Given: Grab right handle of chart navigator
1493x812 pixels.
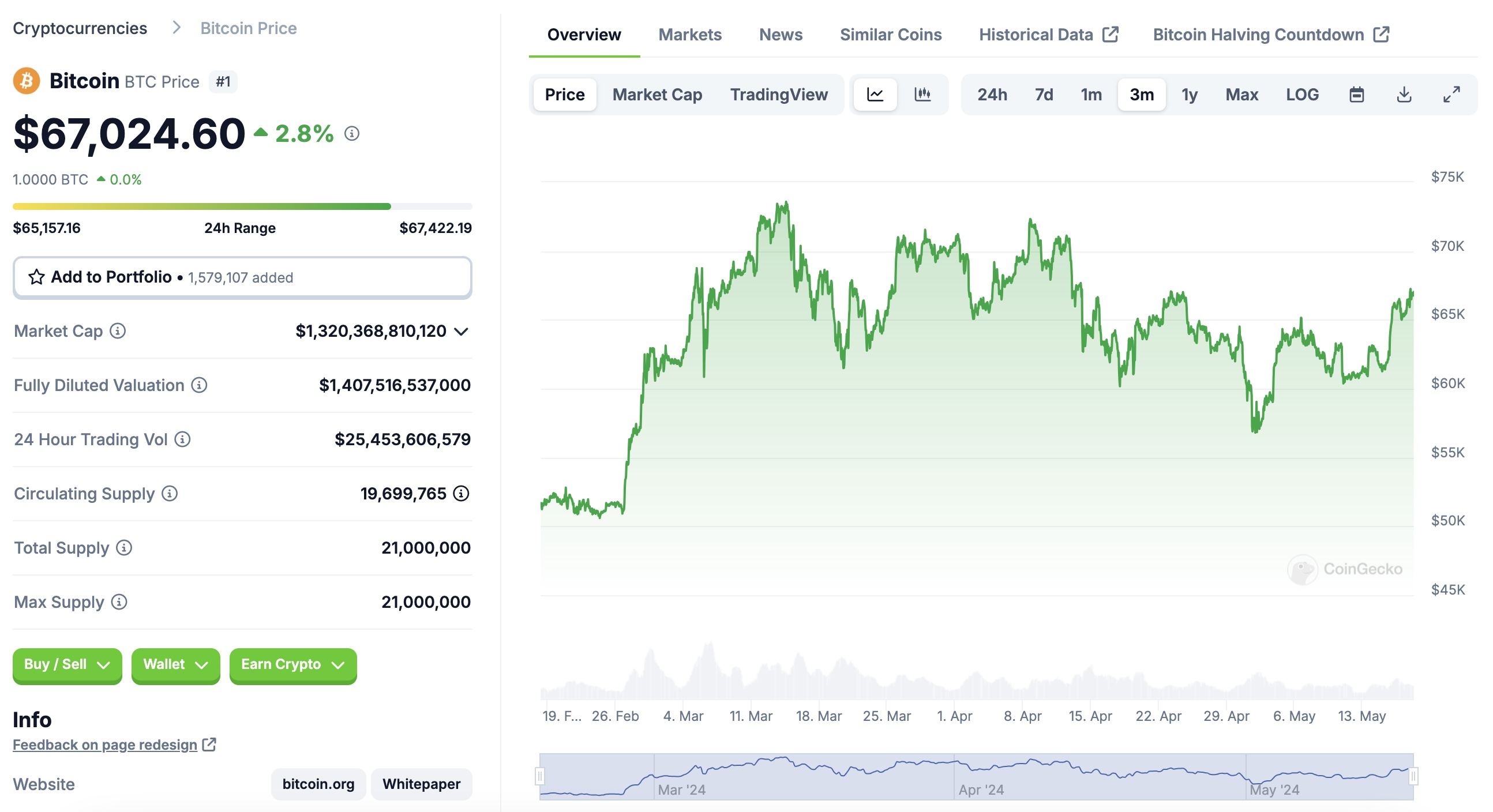Looking at the screenshot, I should click(1413, 776).
